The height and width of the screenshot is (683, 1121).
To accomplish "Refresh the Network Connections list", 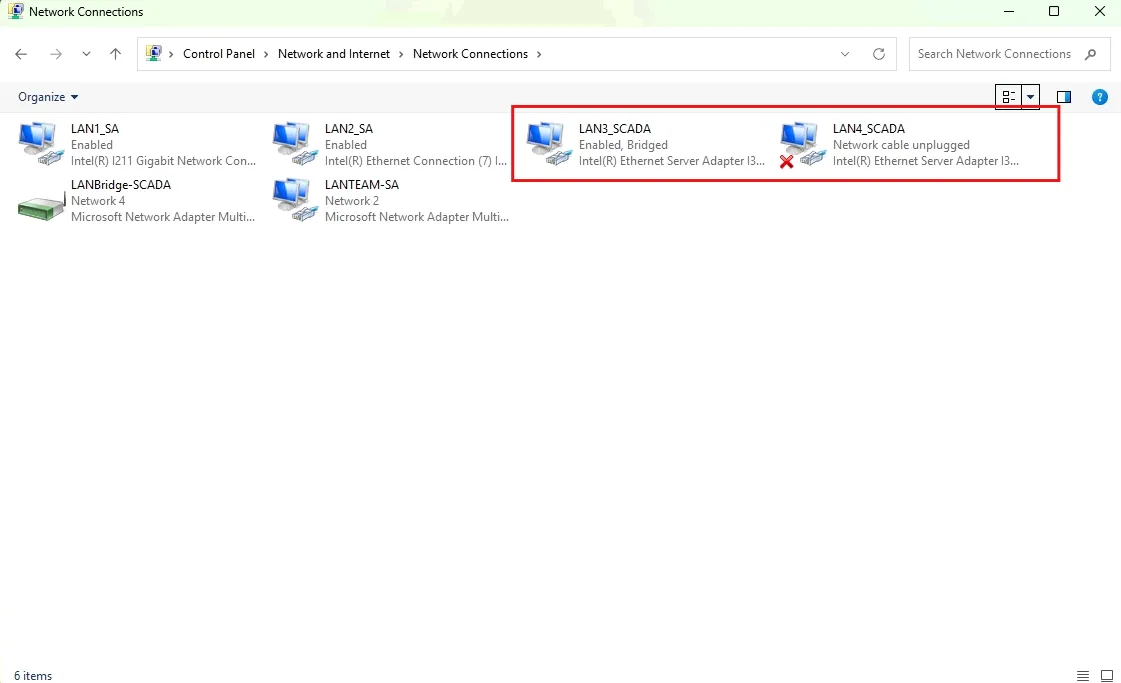I will pos(879,54).
